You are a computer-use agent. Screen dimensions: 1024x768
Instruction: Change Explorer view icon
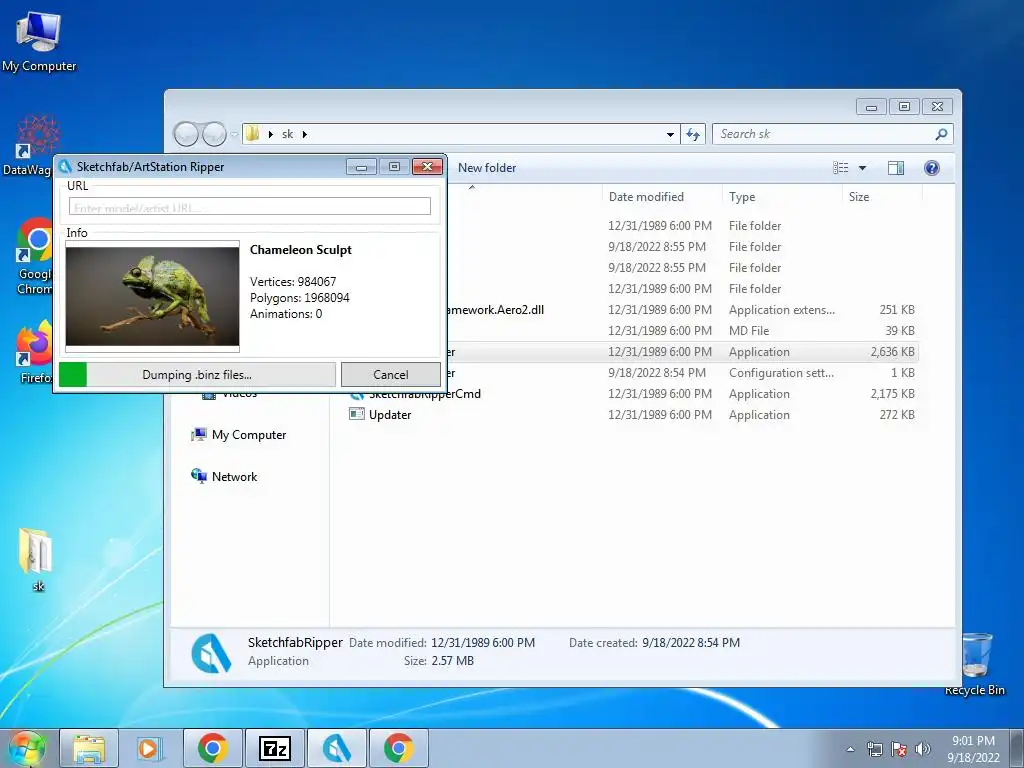[x=840, y=168]
